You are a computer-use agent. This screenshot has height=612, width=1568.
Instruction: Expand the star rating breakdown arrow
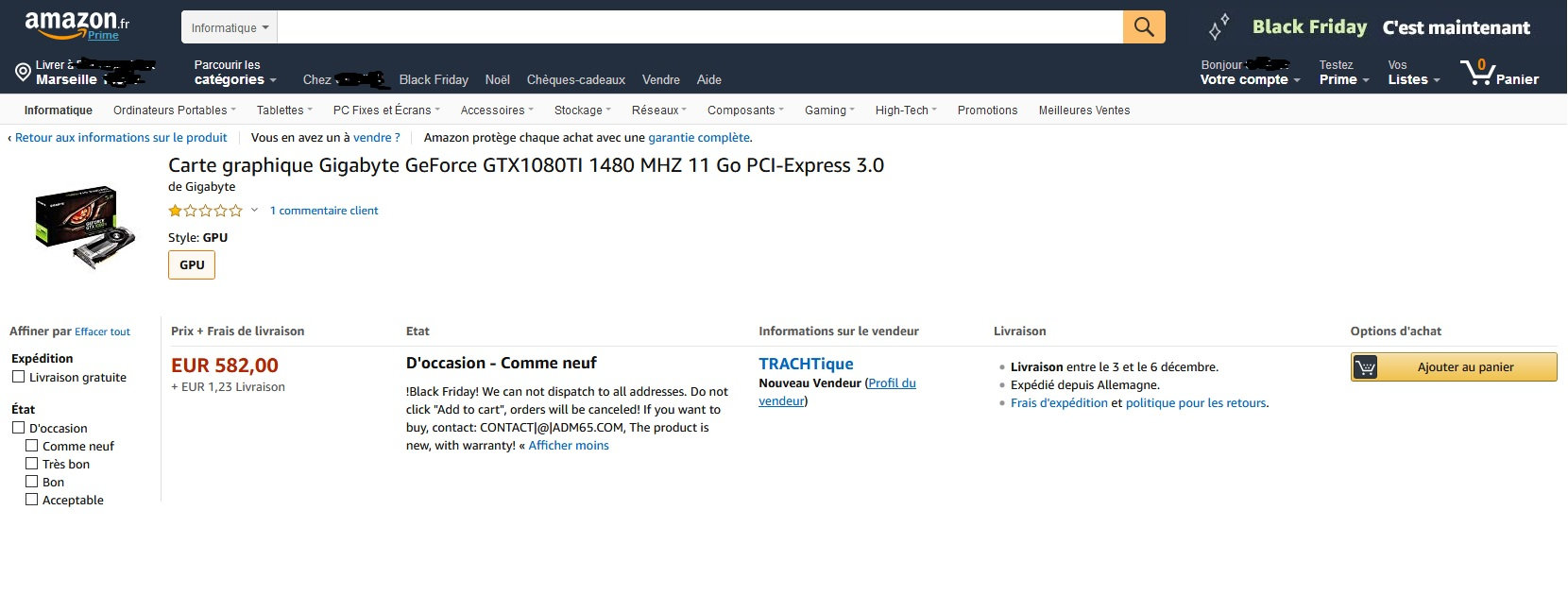(254, 211)
